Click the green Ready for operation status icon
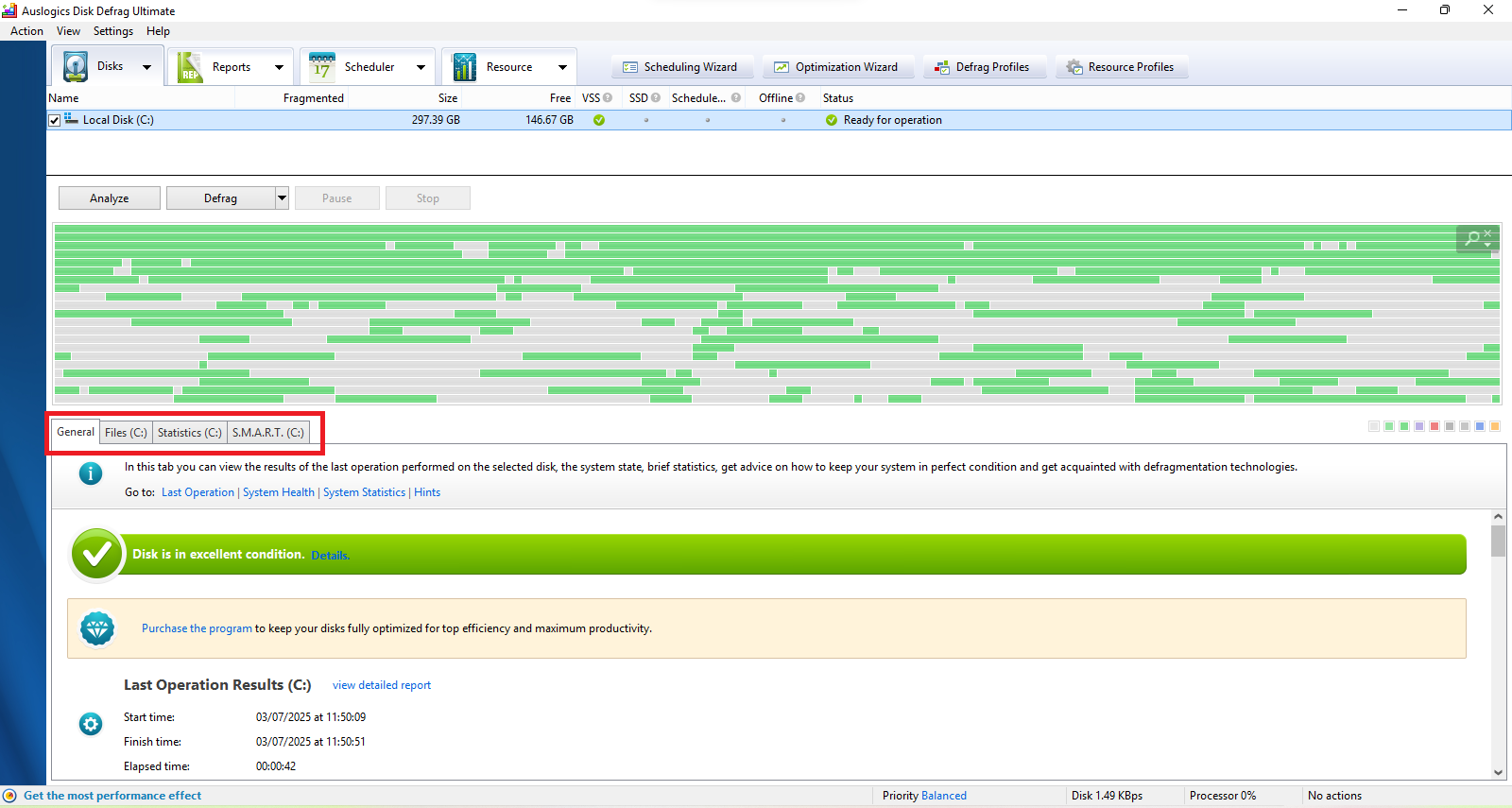 click(832, 120)
